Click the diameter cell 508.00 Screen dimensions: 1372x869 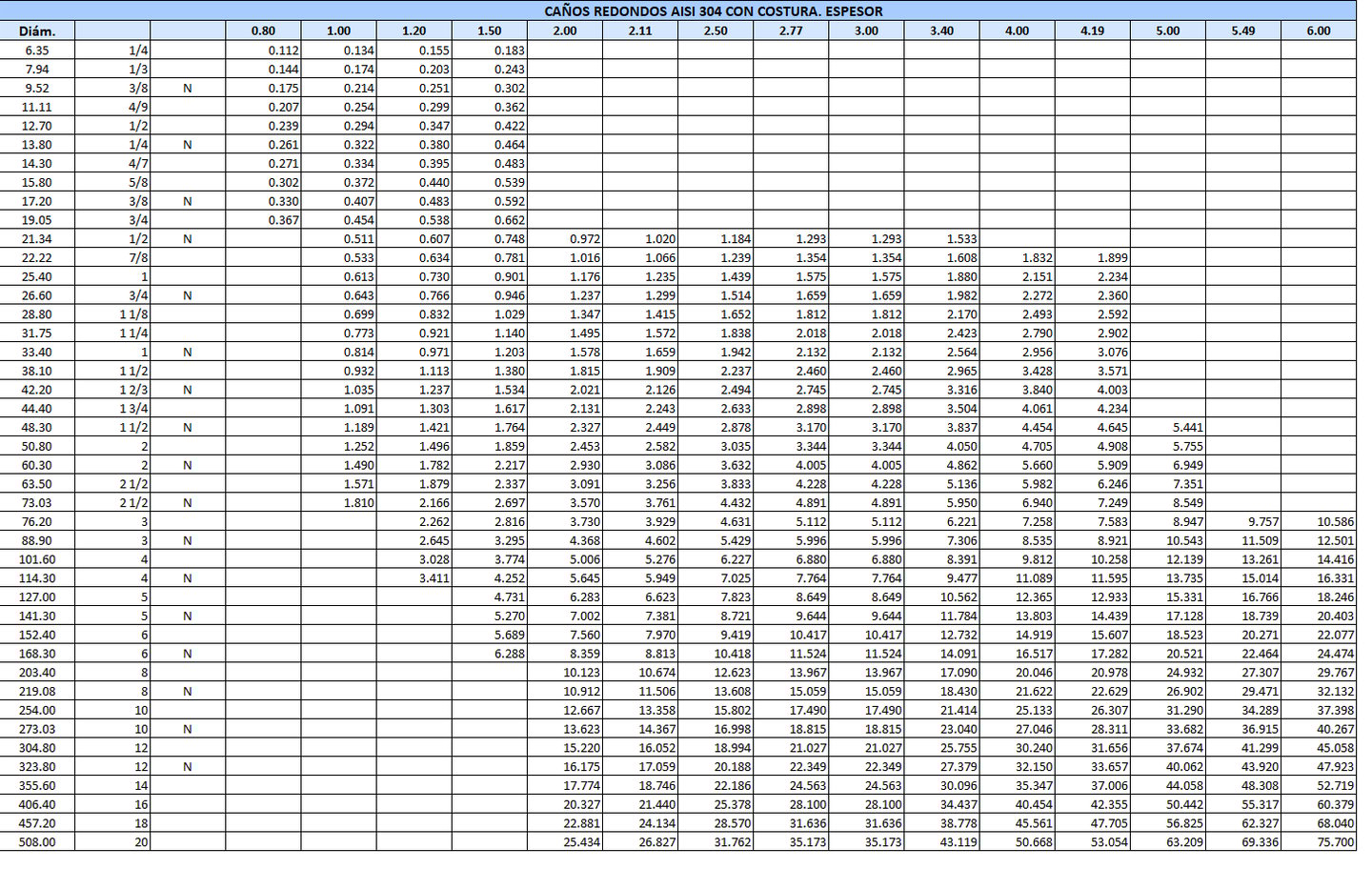[x=37, y=842]
